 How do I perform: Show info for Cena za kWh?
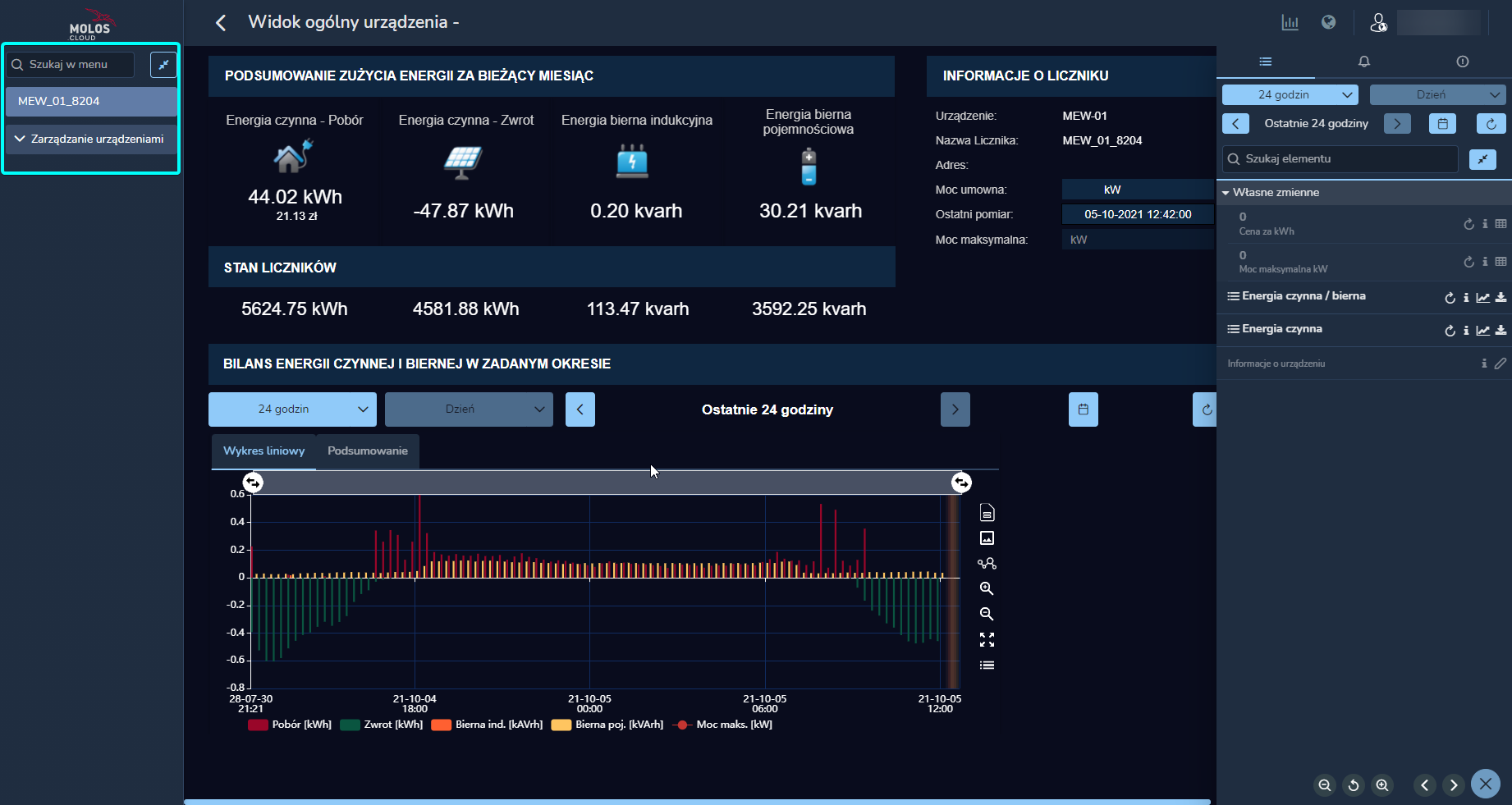[x=1485, y=224]
